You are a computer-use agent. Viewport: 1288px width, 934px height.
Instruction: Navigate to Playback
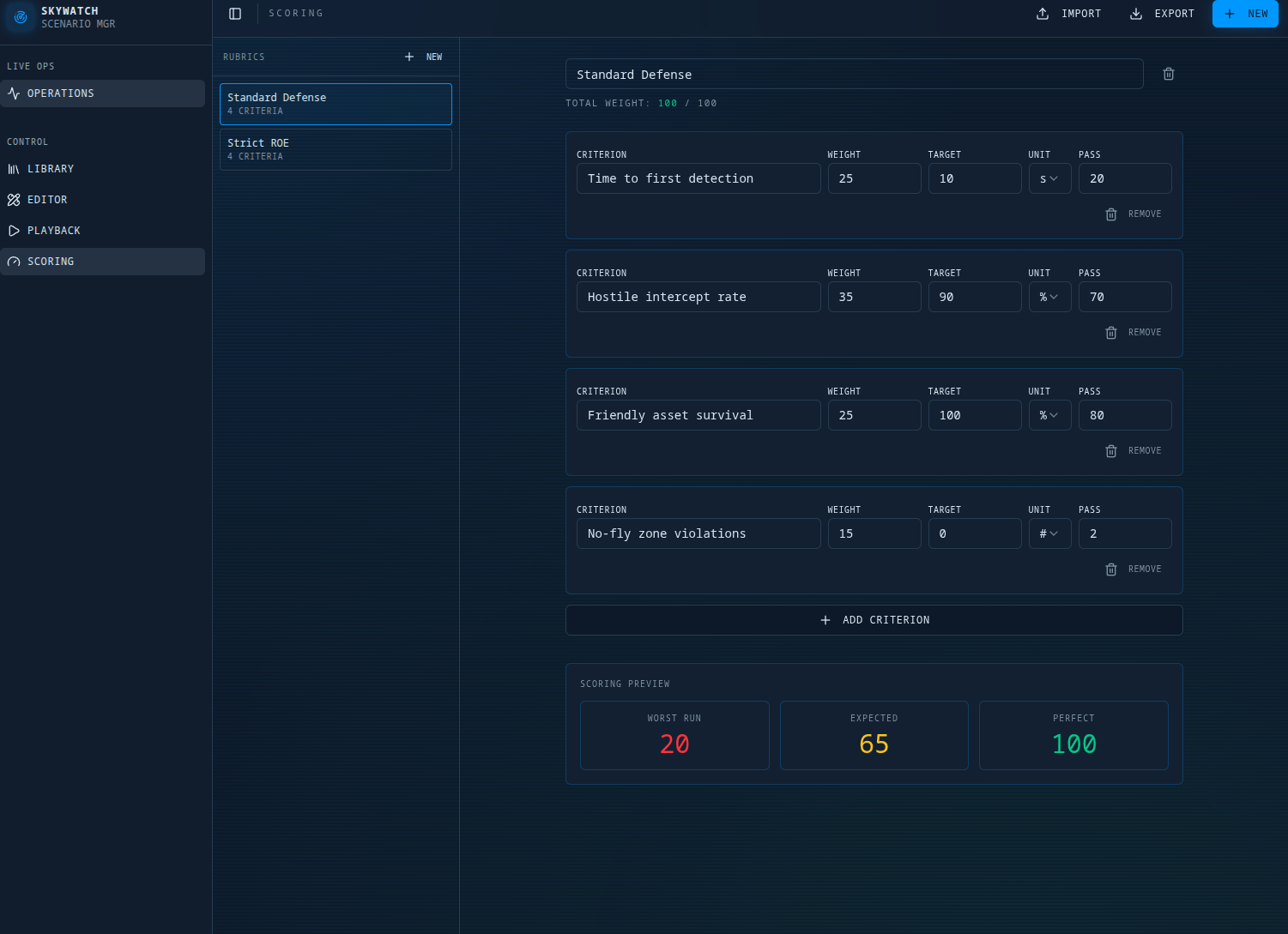point(103,231)
